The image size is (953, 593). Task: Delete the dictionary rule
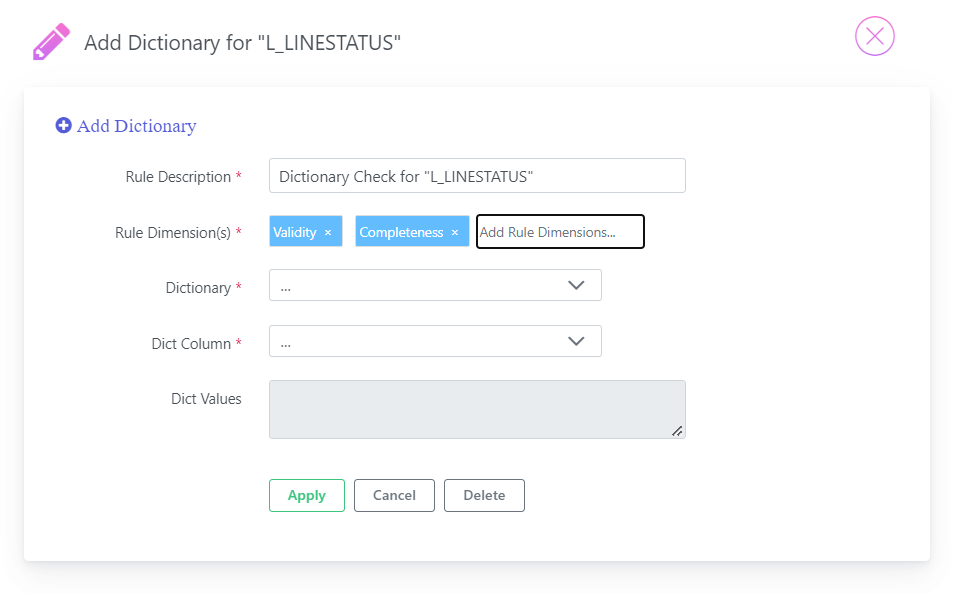(484, 495)
